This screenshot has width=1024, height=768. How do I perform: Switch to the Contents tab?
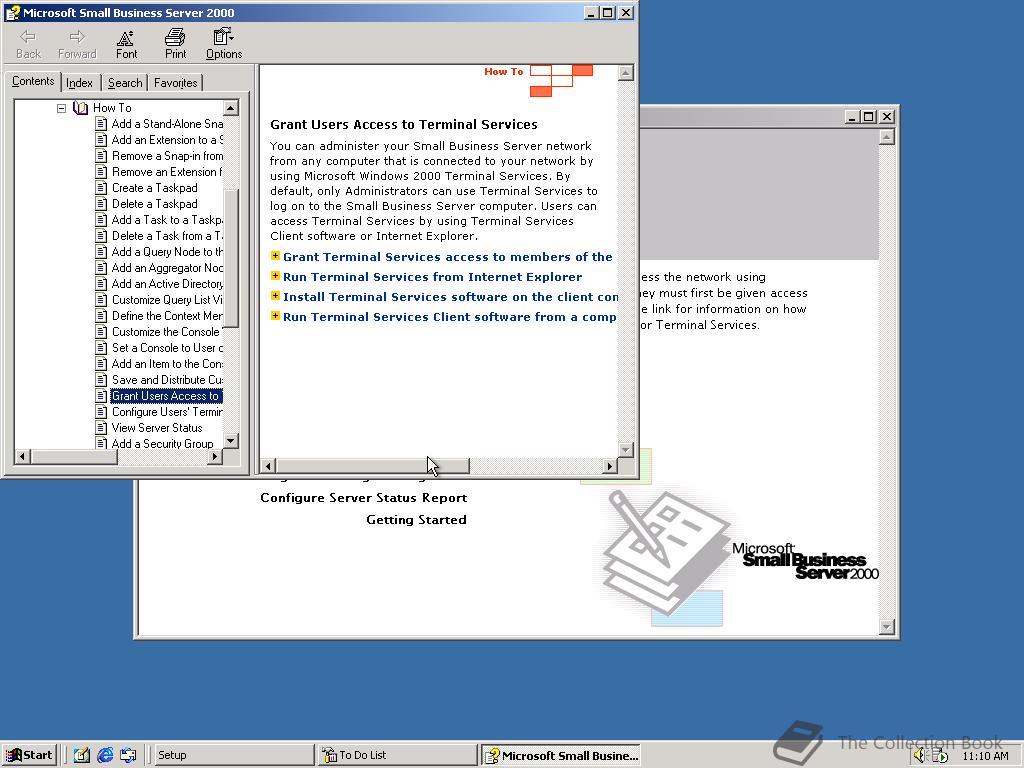pos(33,81)
